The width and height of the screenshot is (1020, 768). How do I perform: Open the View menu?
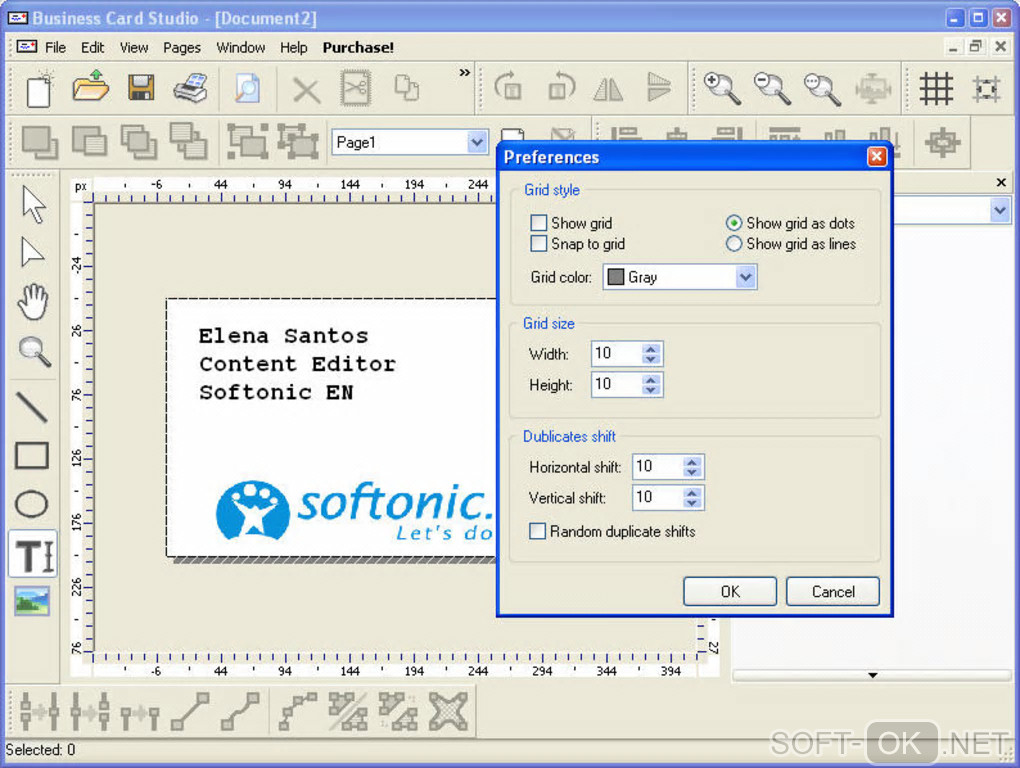pos(134,47)
